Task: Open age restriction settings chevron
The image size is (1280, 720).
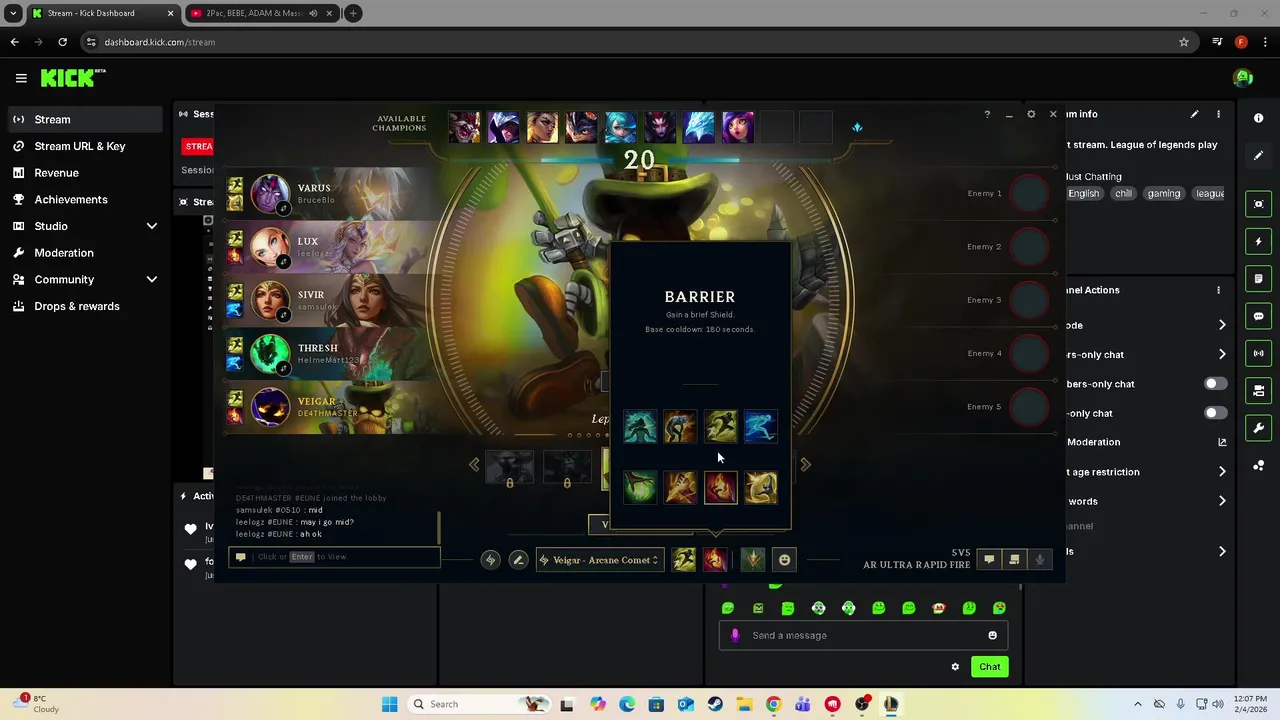Action: 1222,471
